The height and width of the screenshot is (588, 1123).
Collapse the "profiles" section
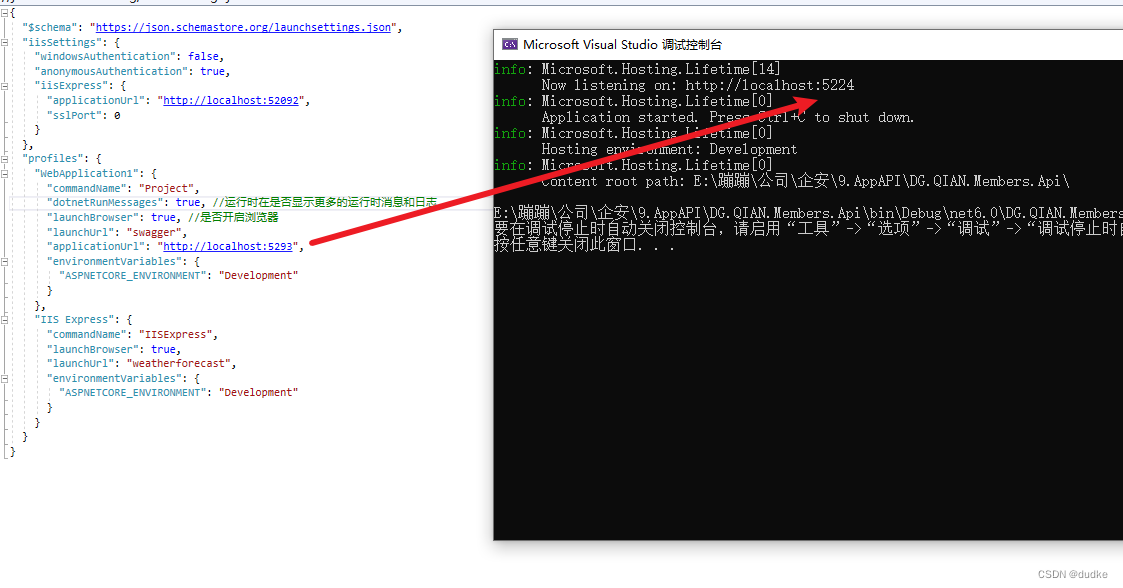click(x=4, y=159)
